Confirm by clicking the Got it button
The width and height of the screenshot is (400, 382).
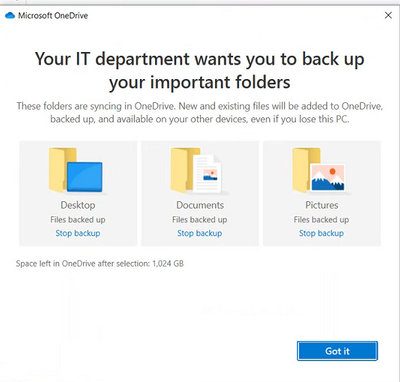(x=337, y=351)
